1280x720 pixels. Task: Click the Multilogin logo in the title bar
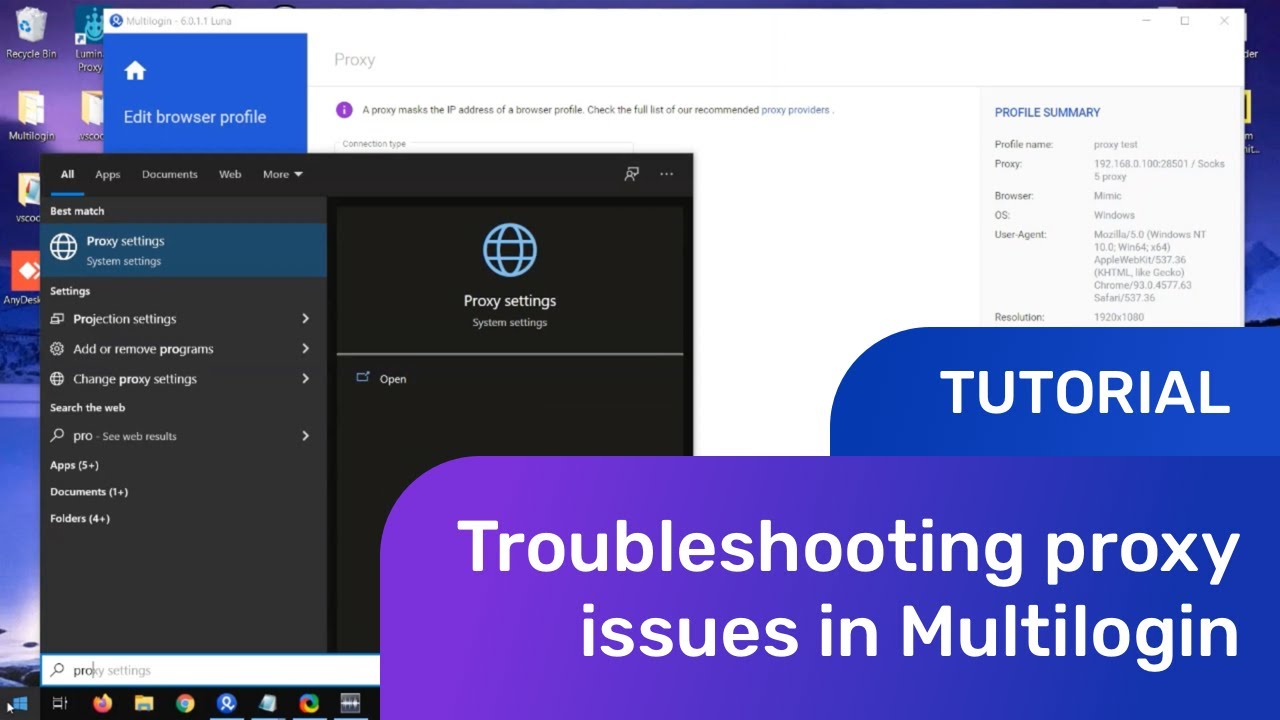(x=115, y=21)
